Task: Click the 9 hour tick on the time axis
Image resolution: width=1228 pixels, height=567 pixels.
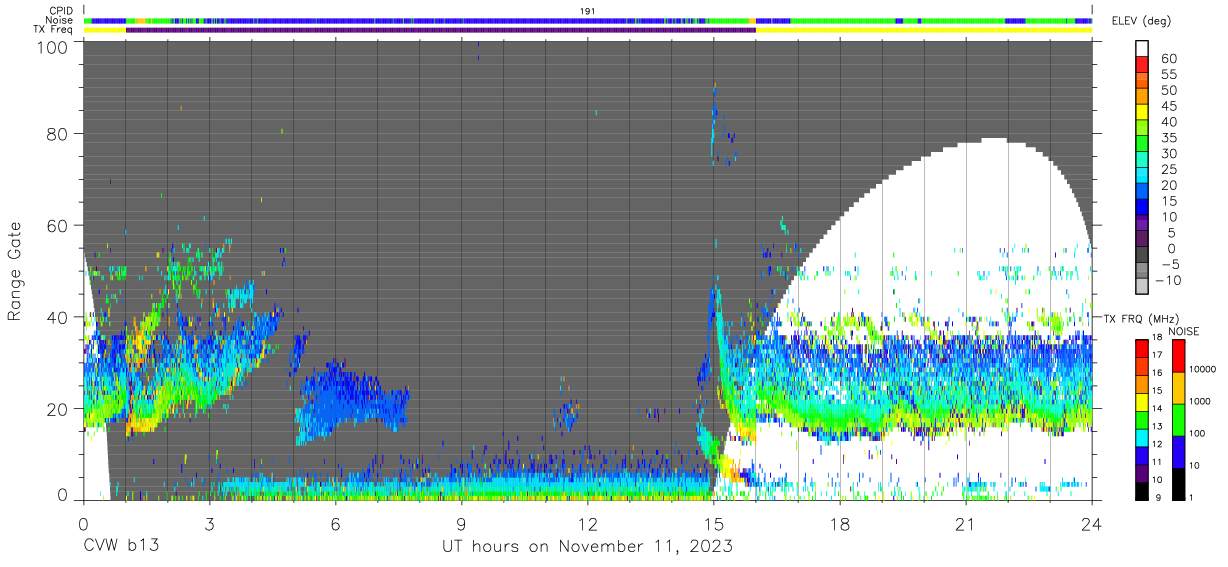Action: (x=461, y=524)
